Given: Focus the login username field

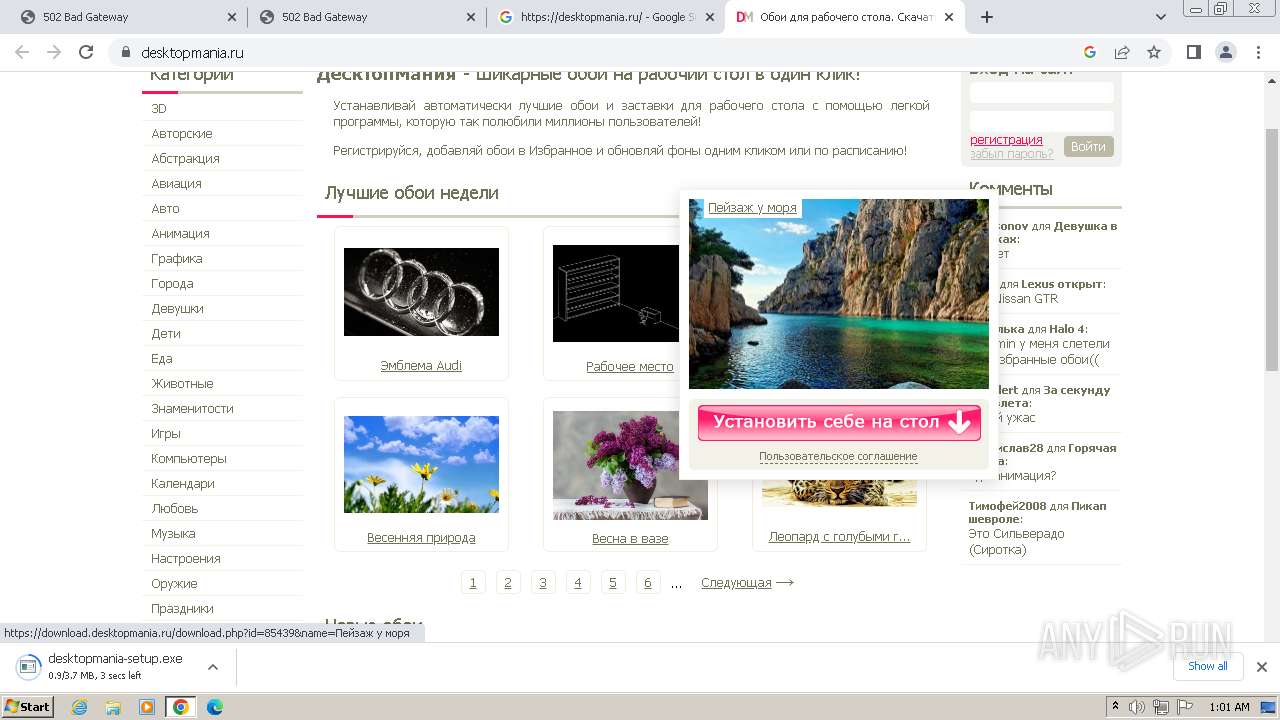Looking at the screenshot, I should click(x=1041, y=92).
